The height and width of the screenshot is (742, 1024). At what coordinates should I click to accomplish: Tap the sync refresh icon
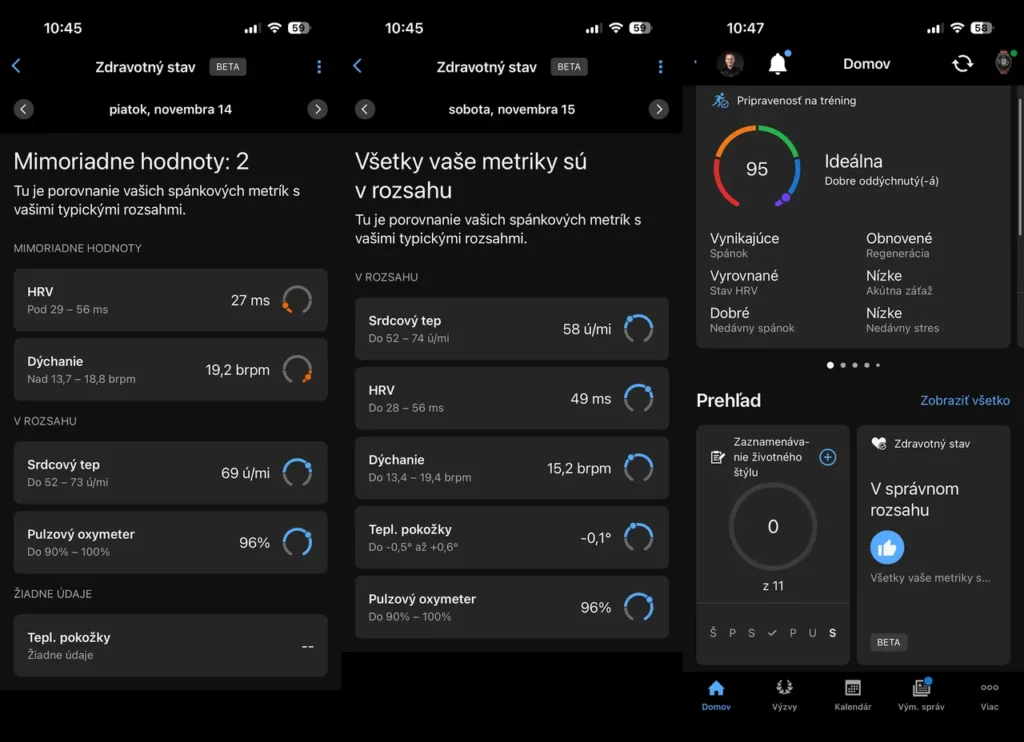962,62
